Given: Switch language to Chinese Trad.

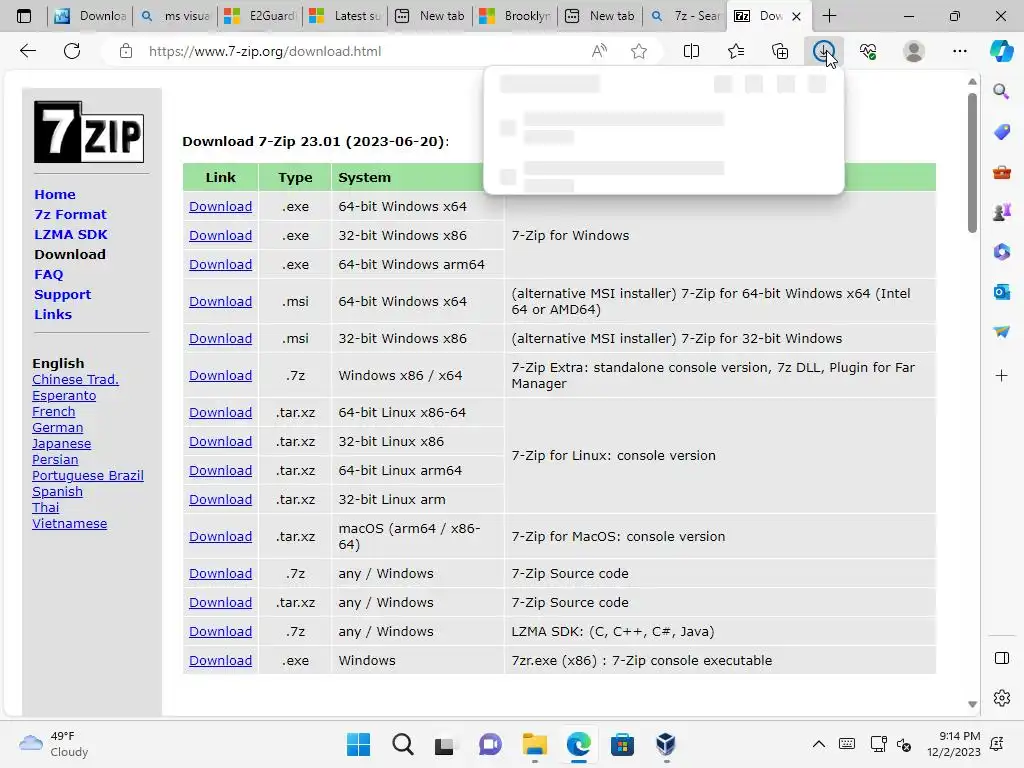Looking at the screenshot, I should tap(75, 379).
